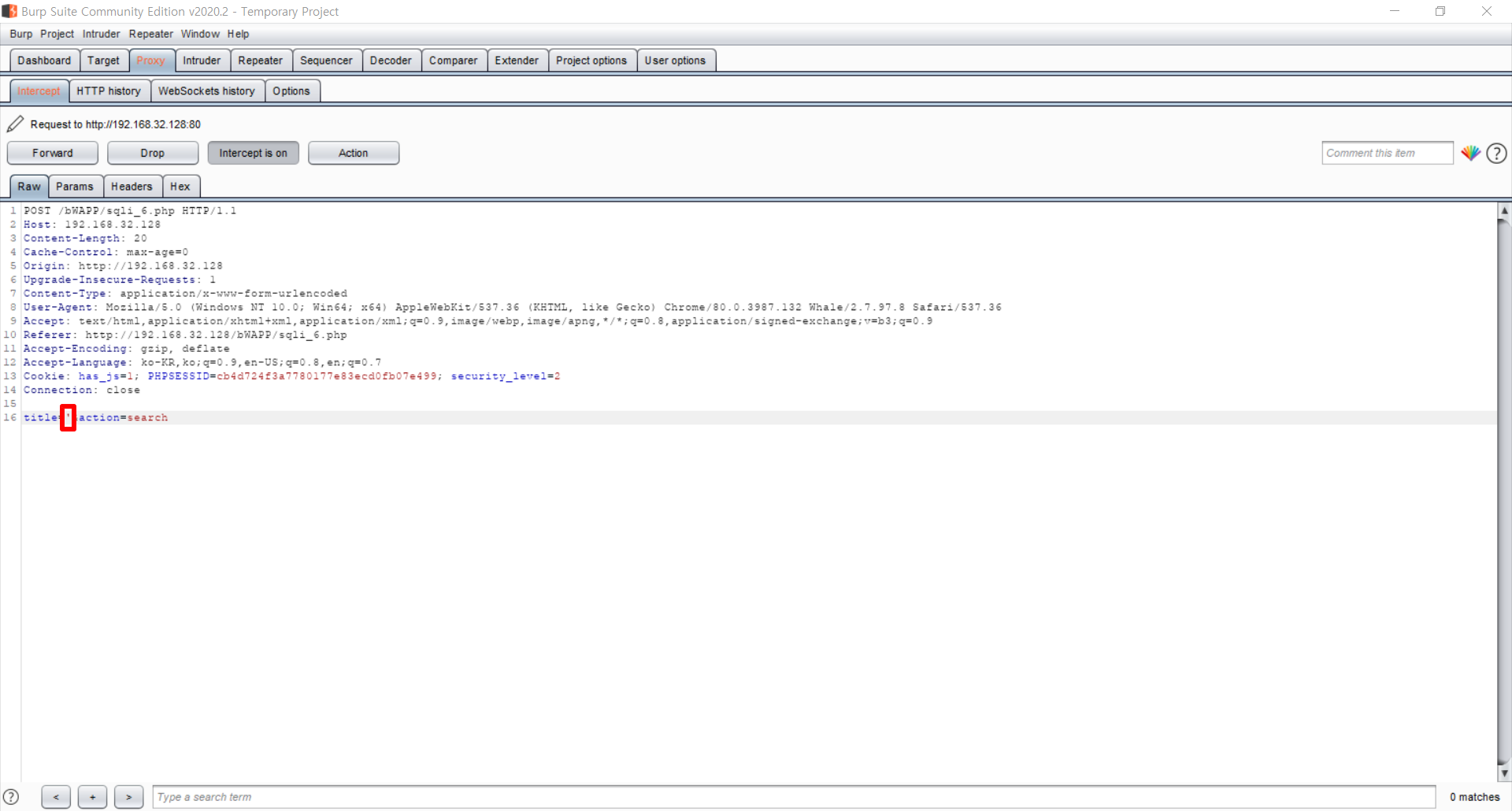Switch to the Params view tab
The width and height of the screenshot is (1512, 811).
75,187
